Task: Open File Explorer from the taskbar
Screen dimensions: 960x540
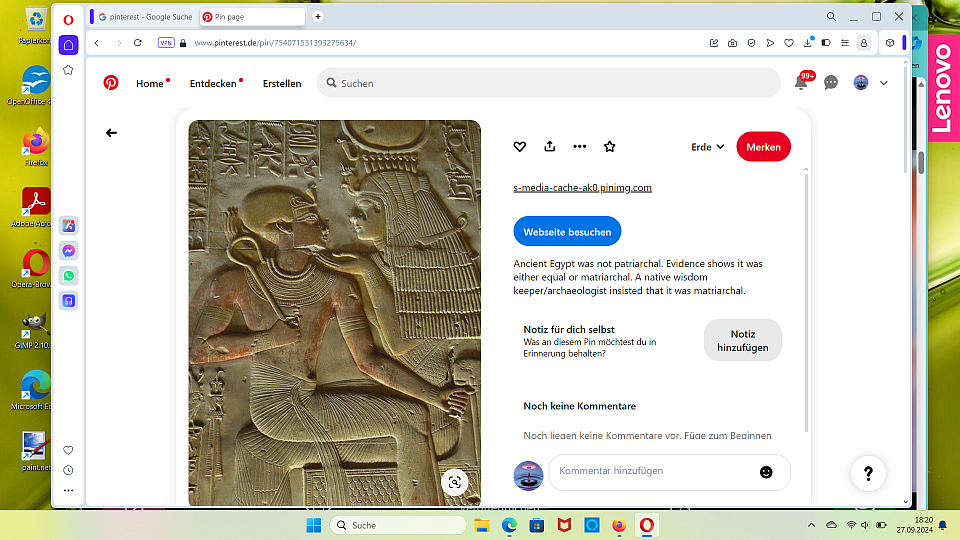Action: pos(482,525)
